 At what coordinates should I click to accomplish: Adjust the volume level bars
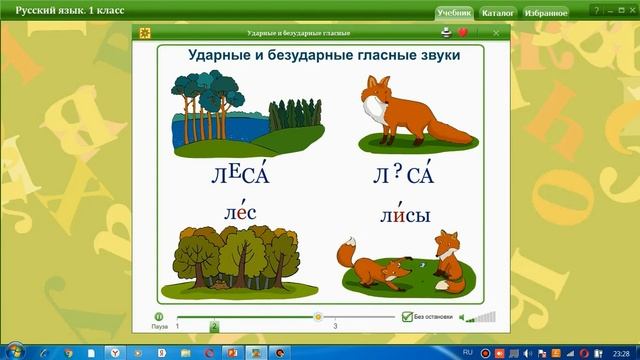pos(481,317)
